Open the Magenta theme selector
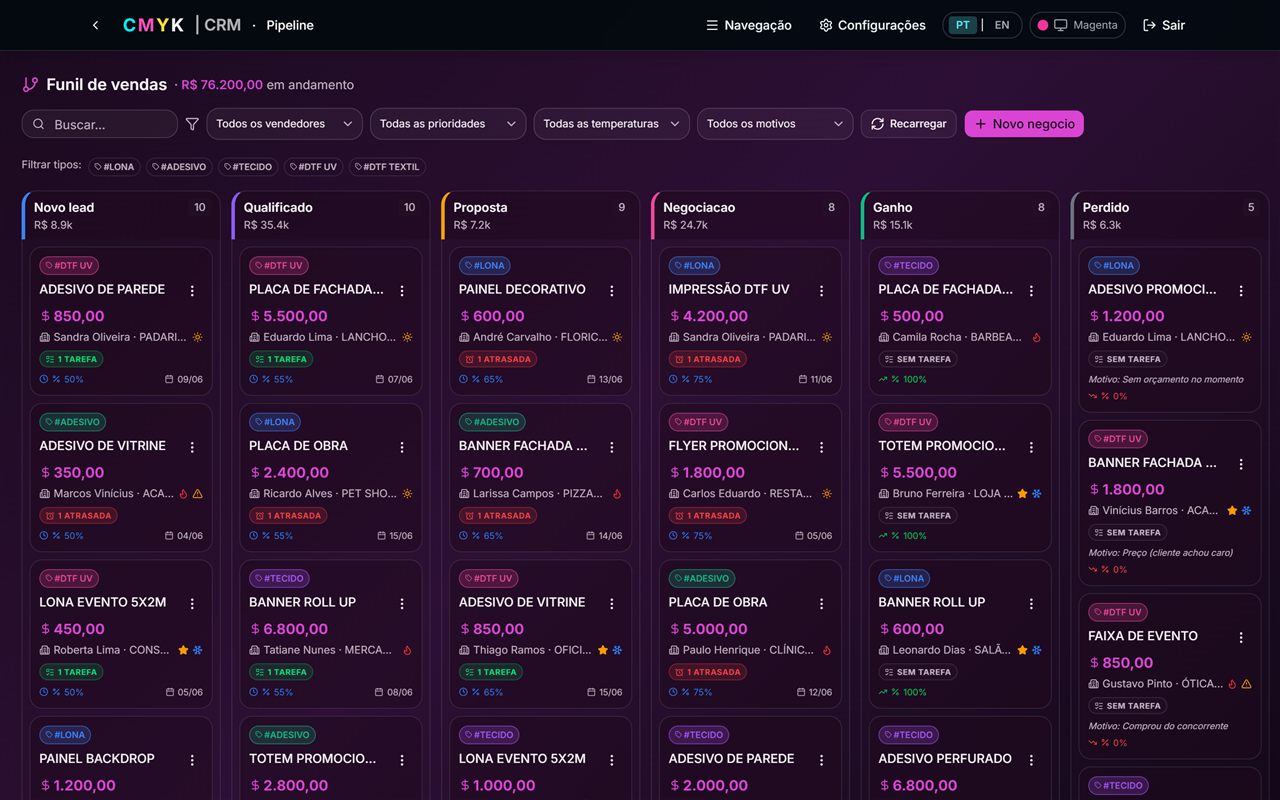Viewport: 1280px width, 800px height. pyautogui.click(x=1077, y=25)
